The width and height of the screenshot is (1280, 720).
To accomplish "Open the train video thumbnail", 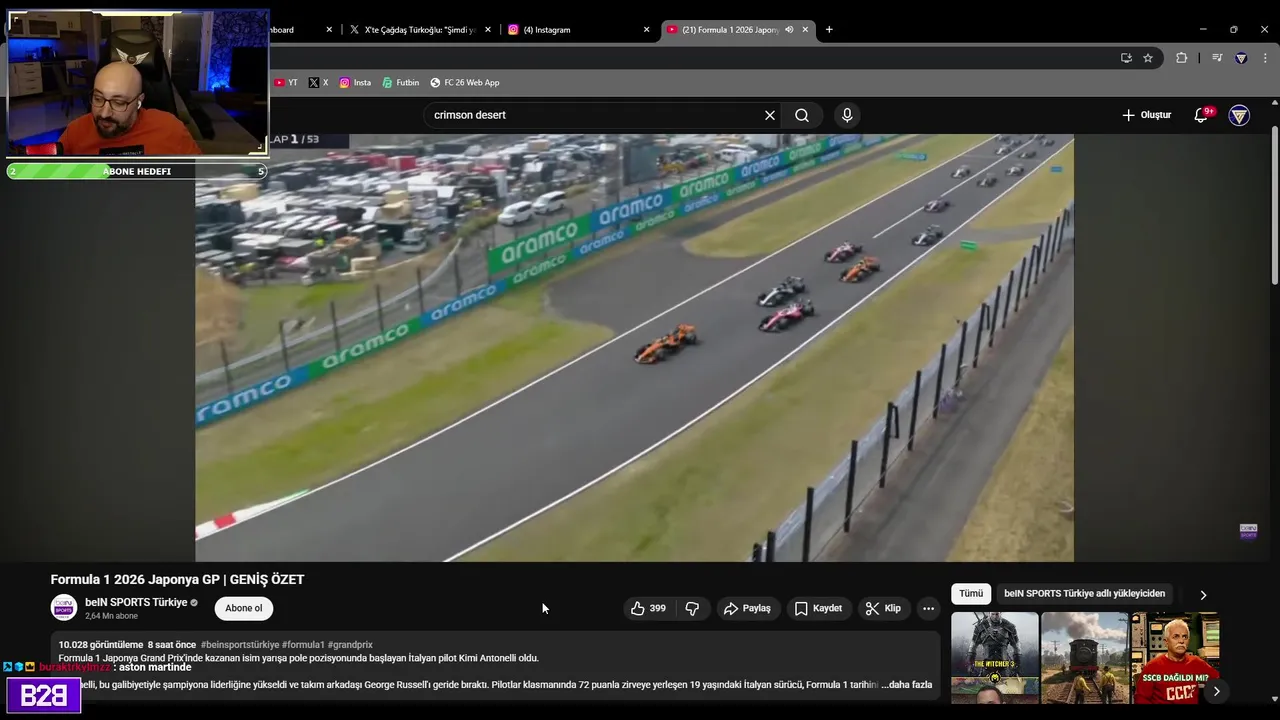I will 1084,657.
